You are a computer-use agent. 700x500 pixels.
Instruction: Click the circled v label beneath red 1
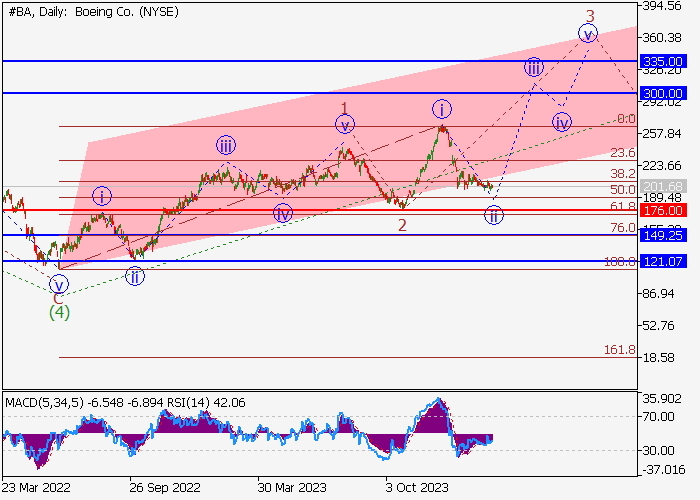point(345,125)
